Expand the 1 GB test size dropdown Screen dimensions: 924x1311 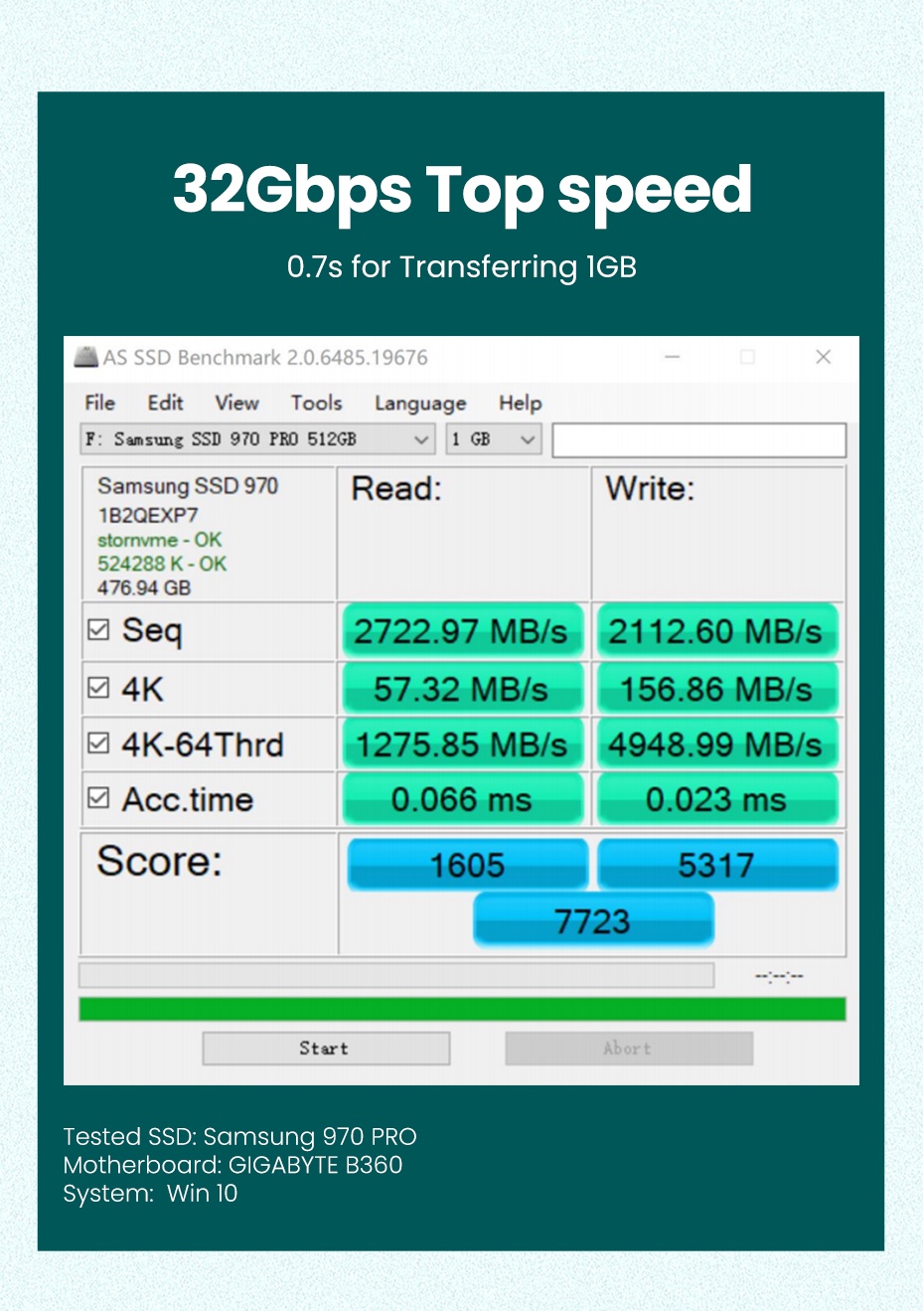493,439
